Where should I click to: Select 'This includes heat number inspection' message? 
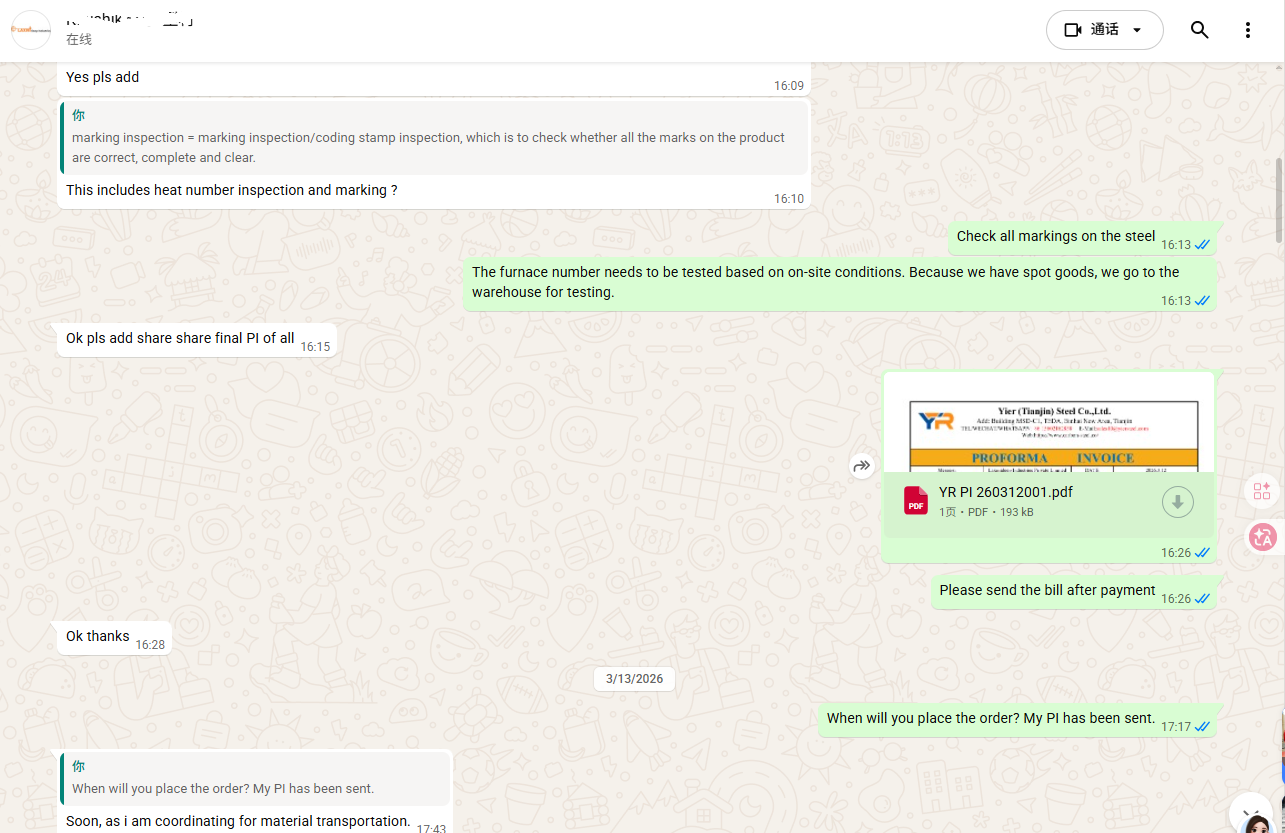(x=232, y=190)
